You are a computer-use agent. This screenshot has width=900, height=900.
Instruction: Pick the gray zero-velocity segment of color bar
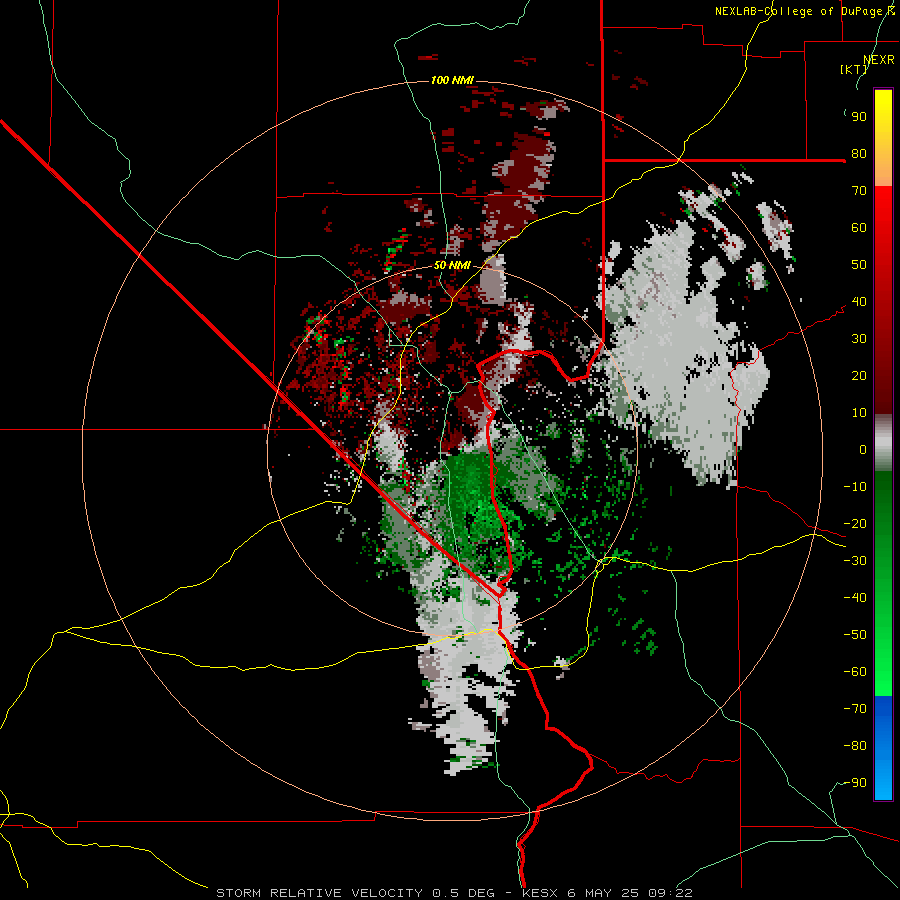tap(883, 443)
